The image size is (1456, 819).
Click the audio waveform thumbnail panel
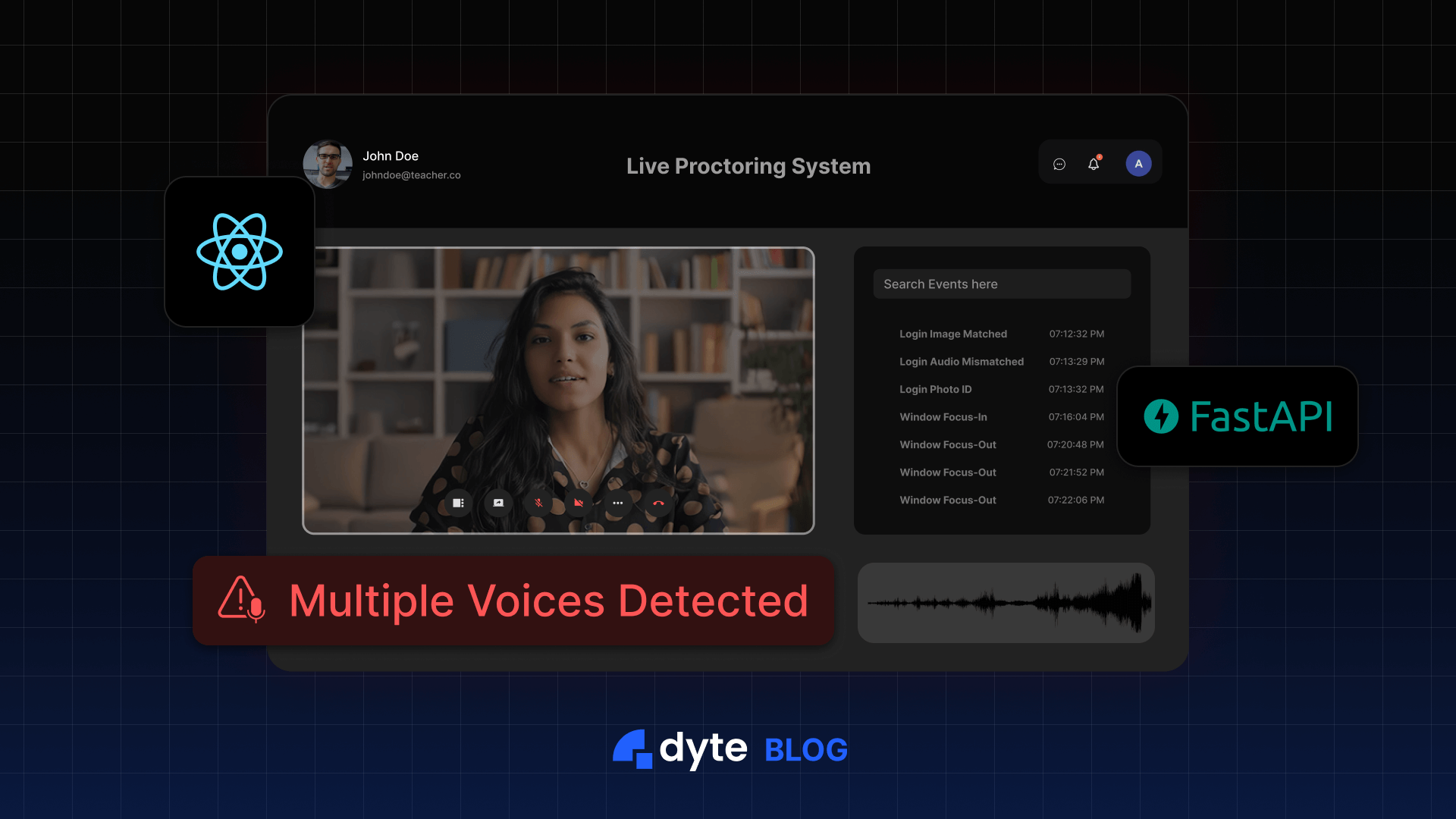click(1003, 601)
